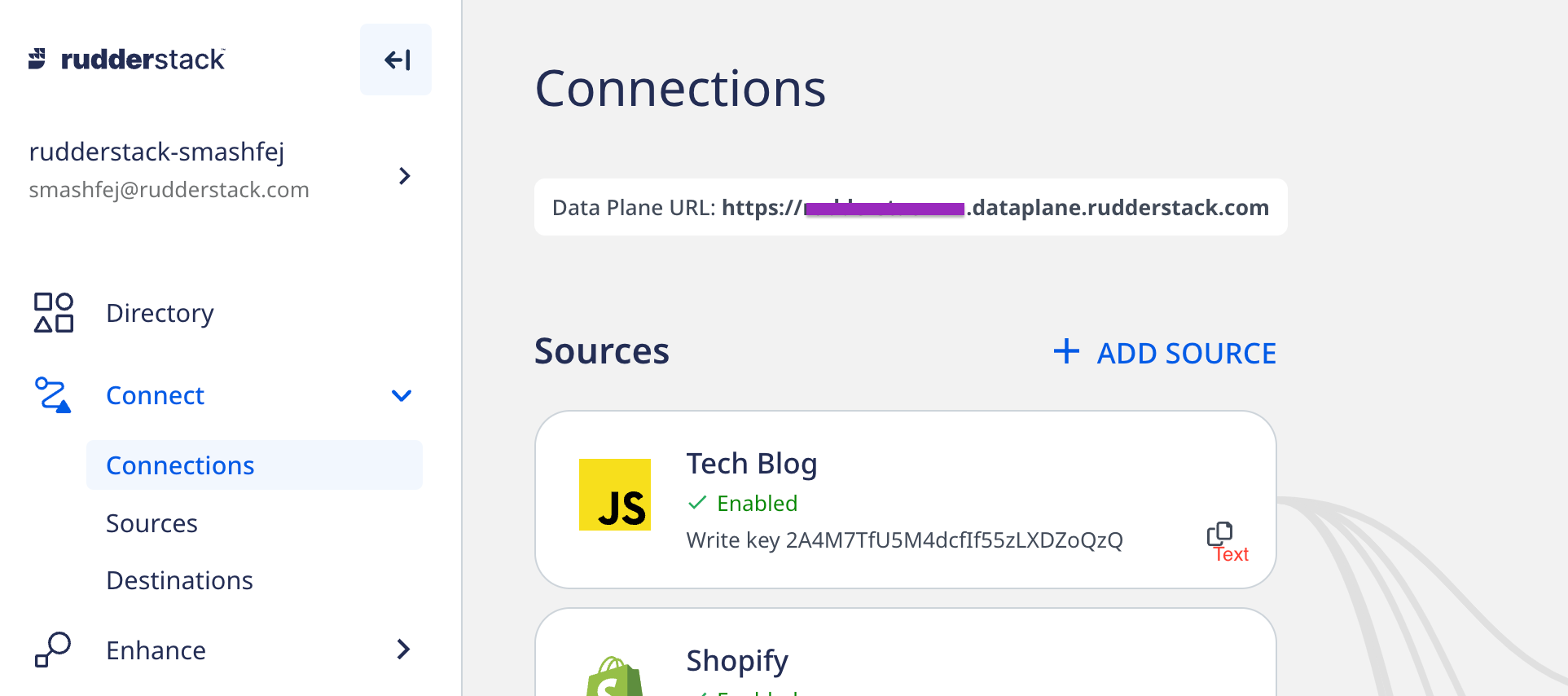The height and width of the screenshot is (696, 1568).
Task: Open the Sources submenu item
Action: (x=152, y=523)
